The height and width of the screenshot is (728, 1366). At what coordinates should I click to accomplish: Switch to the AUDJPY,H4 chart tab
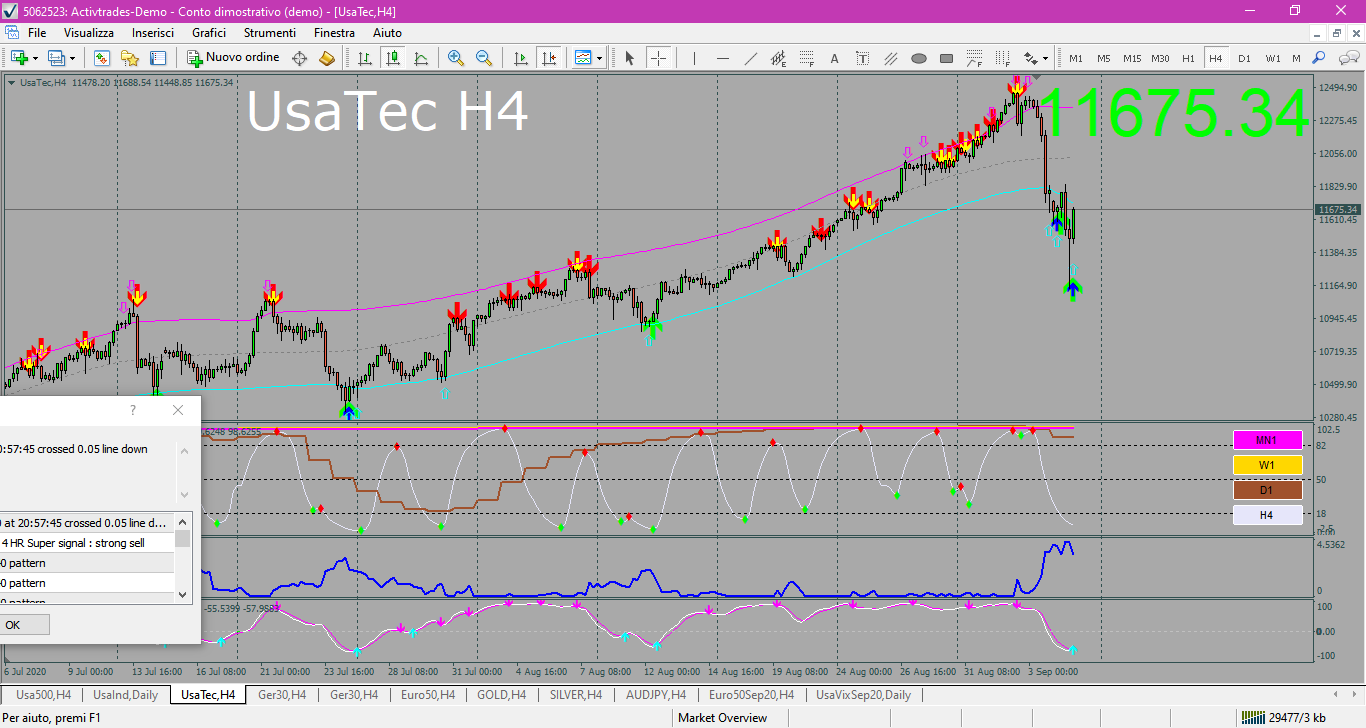(656, 694)
